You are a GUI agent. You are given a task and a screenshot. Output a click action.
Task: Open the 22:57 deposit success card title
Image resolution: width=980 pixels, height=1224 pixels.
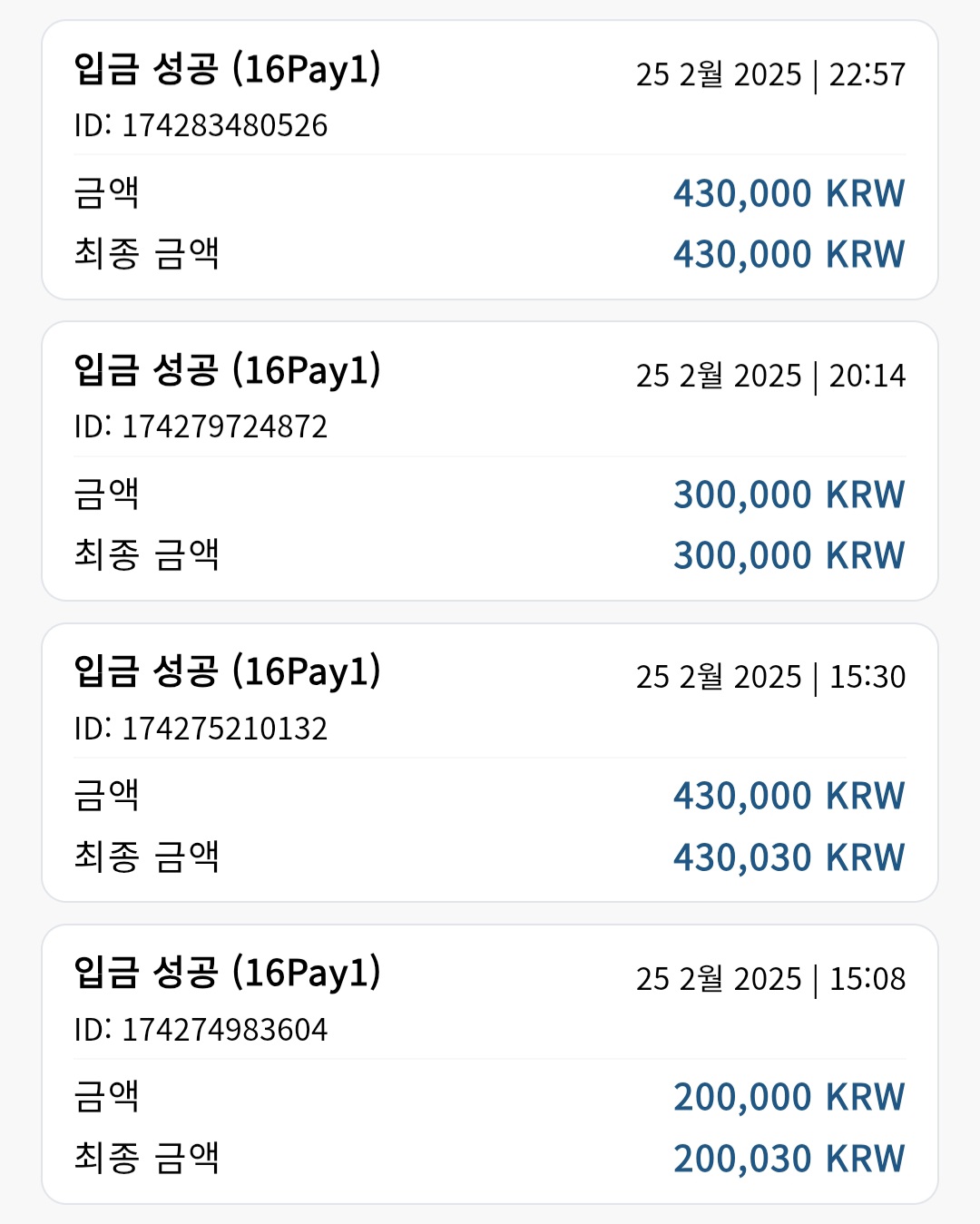pyautogui.click(x=227, y=69)
